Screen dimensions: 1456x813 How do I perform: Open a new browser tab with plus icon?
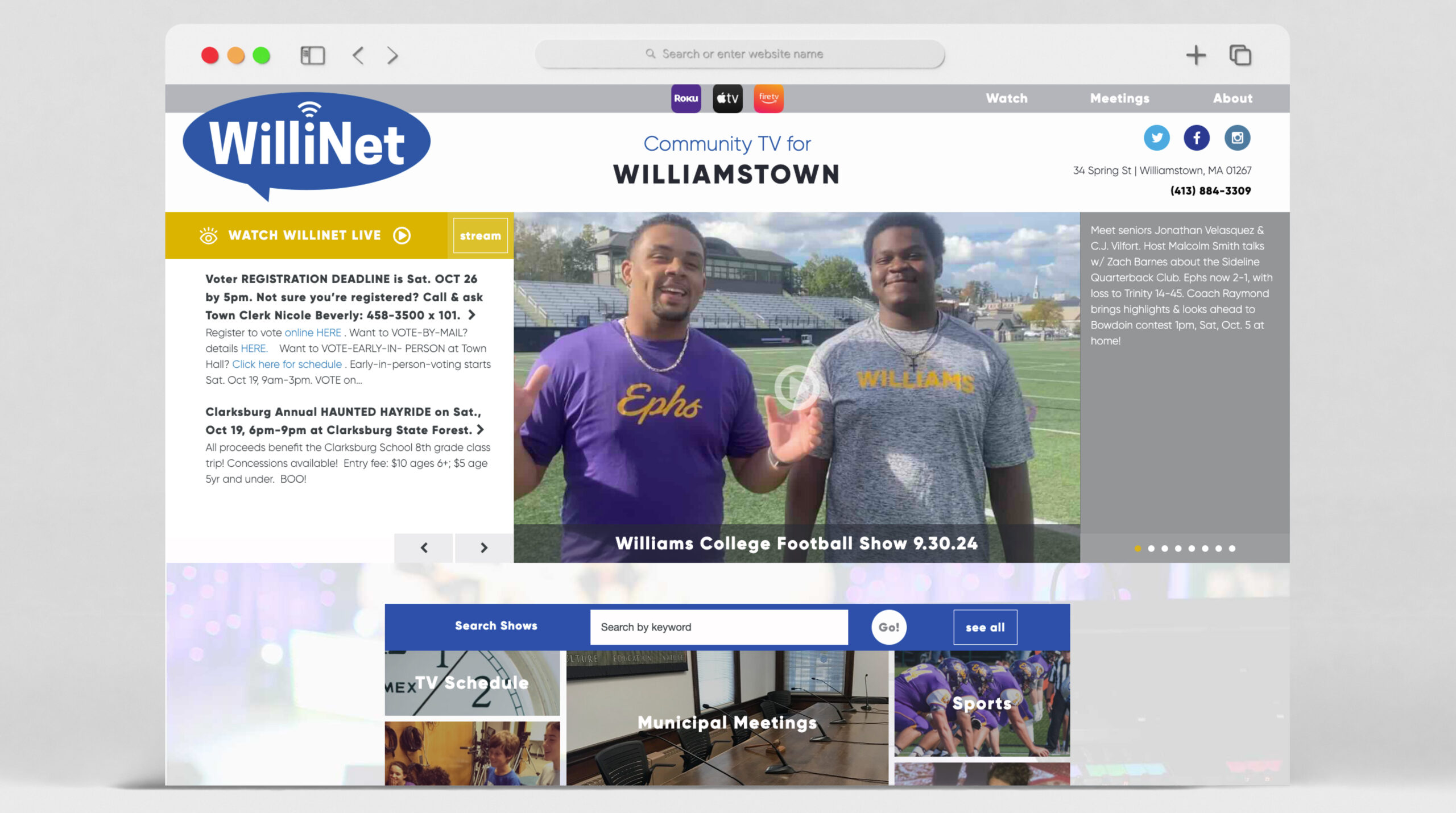pos(1196,55)
